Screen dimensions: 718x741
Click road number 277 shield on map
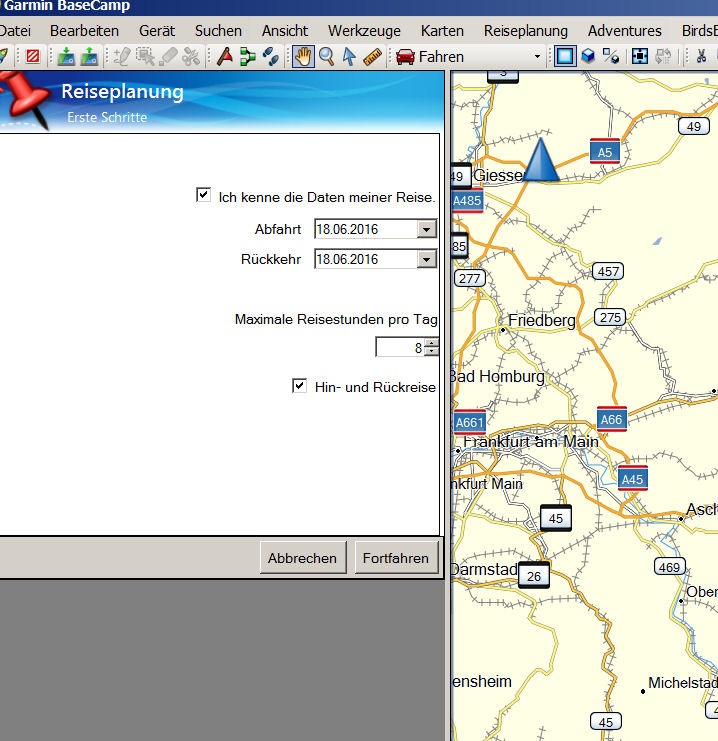469,278
